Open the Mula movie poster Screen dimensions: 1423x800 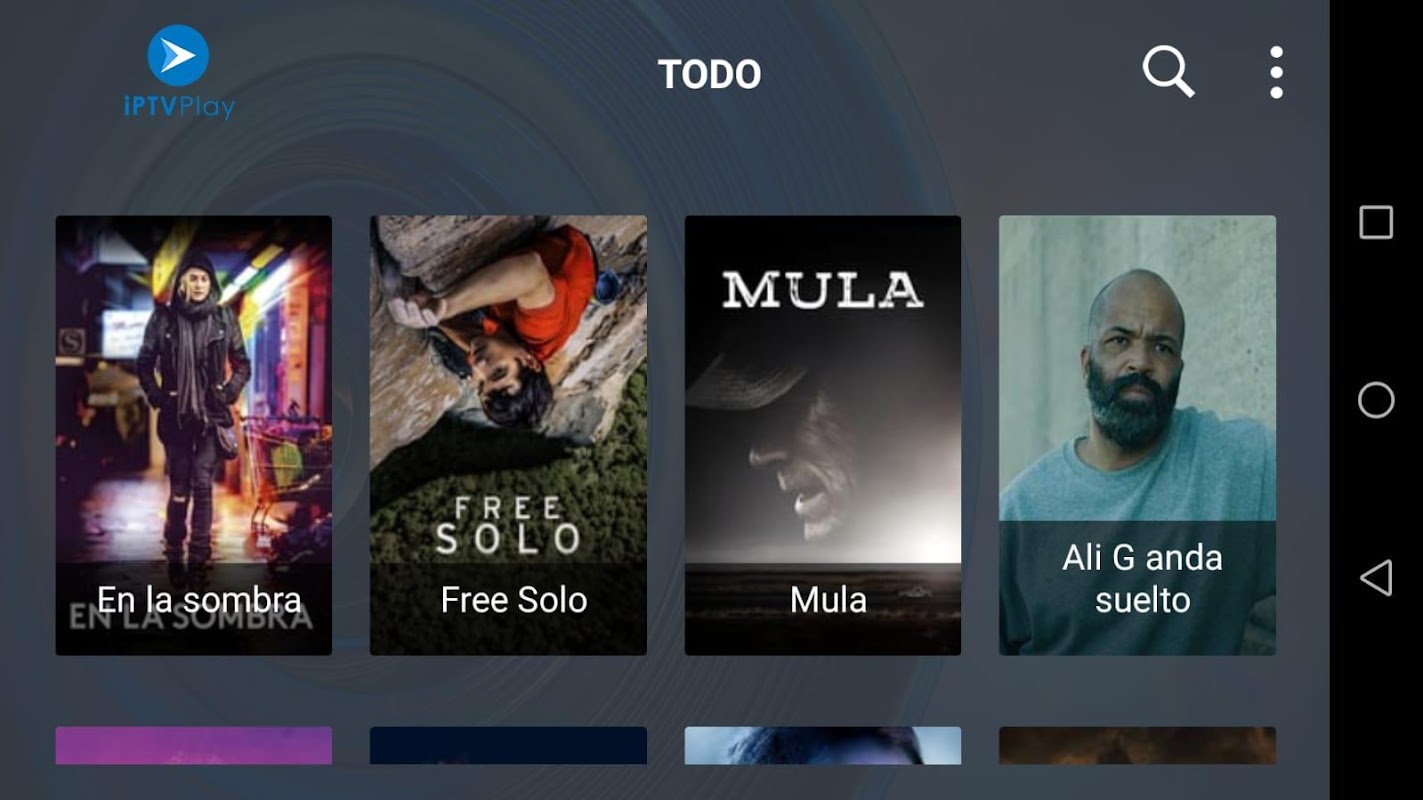[823, 435]
